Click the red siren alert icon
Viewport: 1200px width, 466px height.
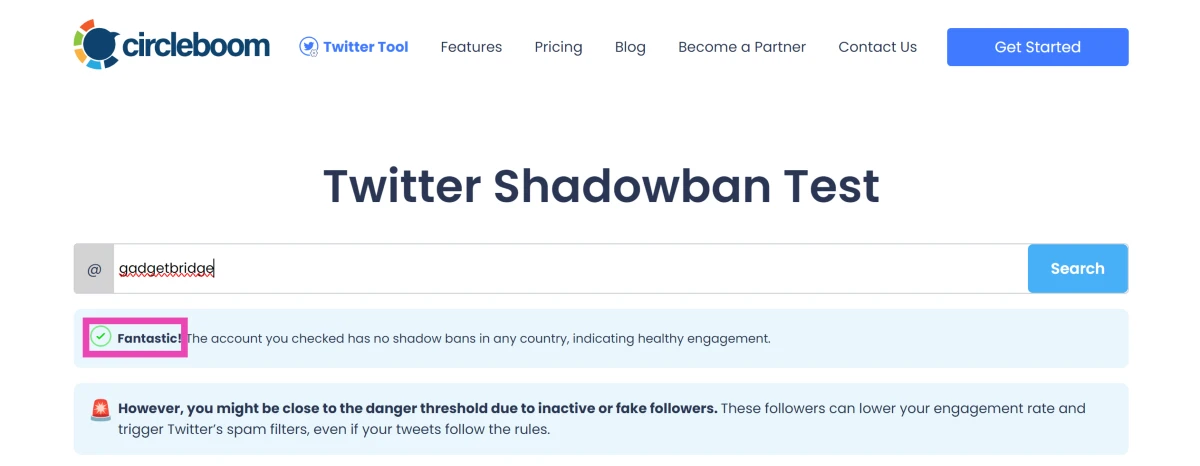(101, 409)
